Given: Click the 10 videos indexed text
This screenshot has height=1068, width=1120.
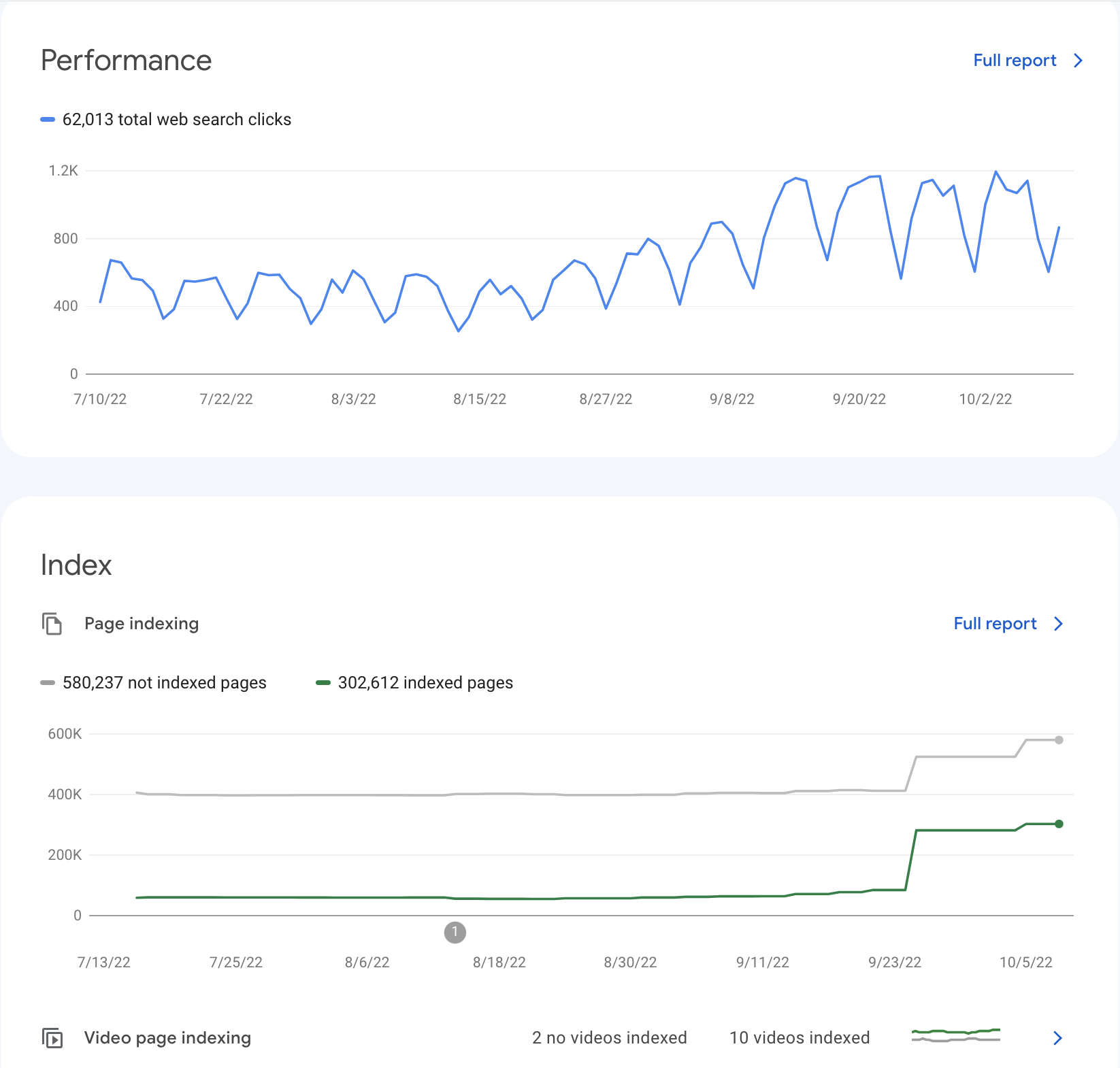Looking at the screenshot, I should tap(800, 1038).
